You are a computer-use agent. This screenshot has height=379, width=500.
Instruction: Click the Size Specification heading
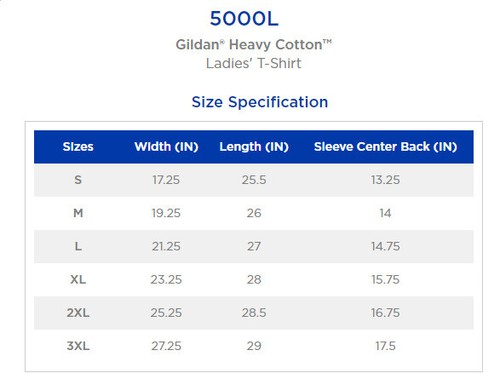click(260, 102)
